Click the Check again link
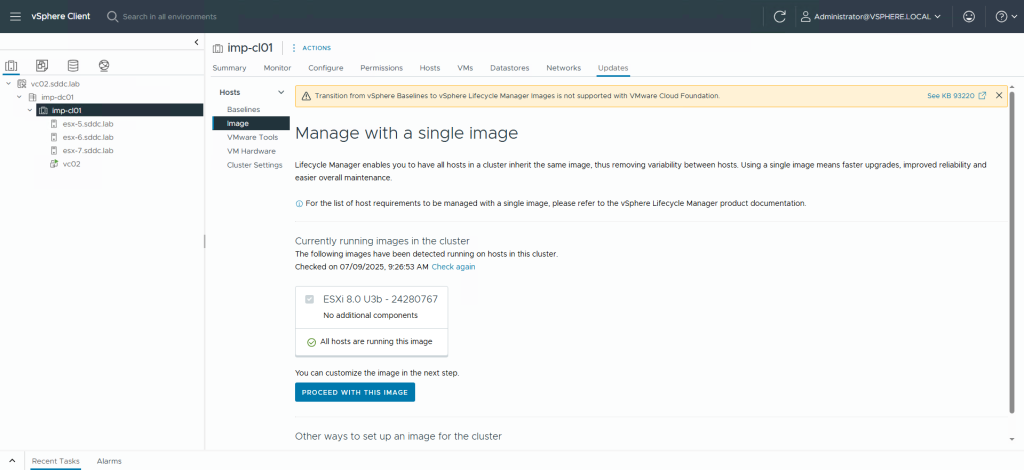 tap(453, 267)
